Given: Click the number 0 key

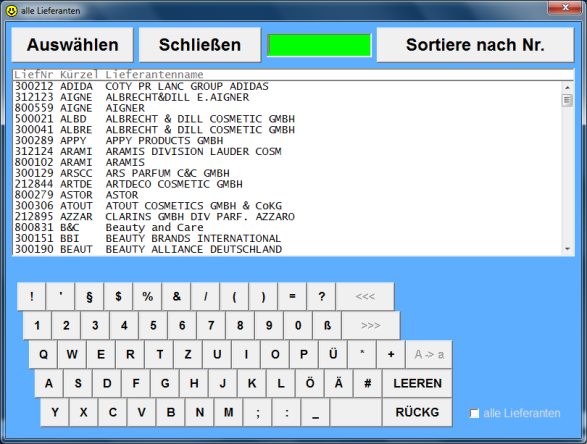Looking at the screenshot, I should (298, 325).
